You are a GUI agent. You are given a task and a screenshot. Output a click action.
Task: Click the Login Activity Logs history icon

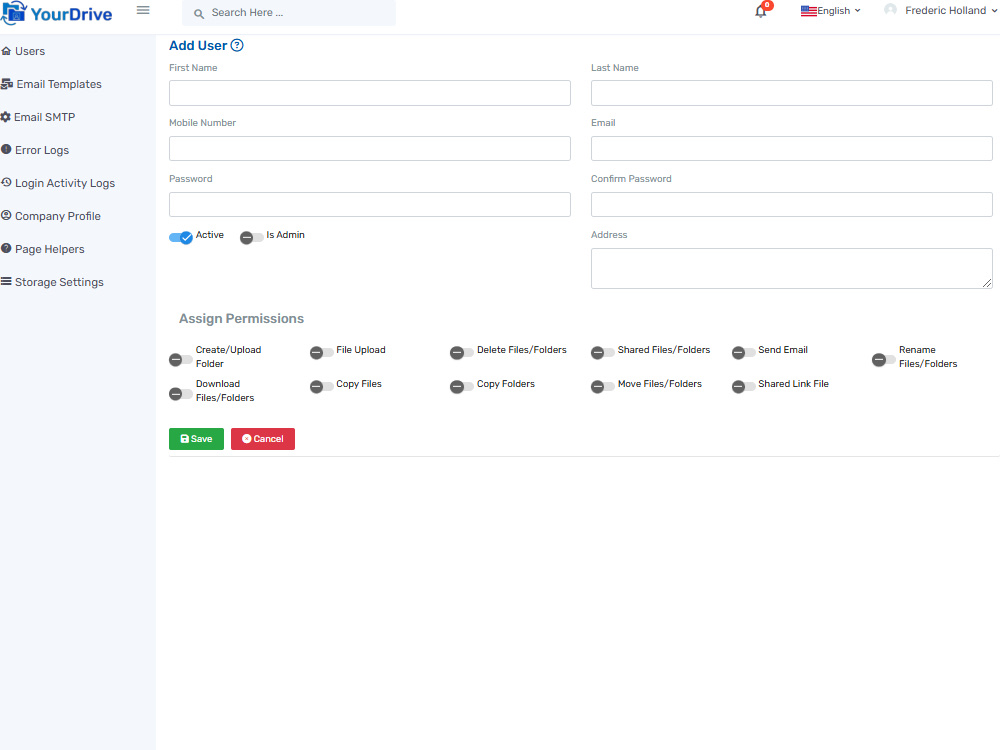6,182
